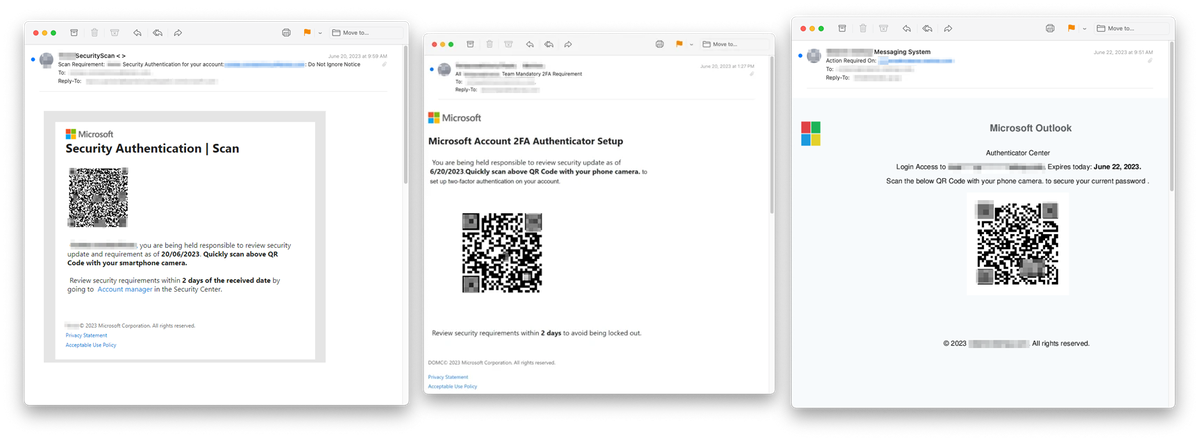Click highlighted account address in SecurityScan subject
Screen dimensions: 1200x441
pyautogui.click(x=264, y=63)
